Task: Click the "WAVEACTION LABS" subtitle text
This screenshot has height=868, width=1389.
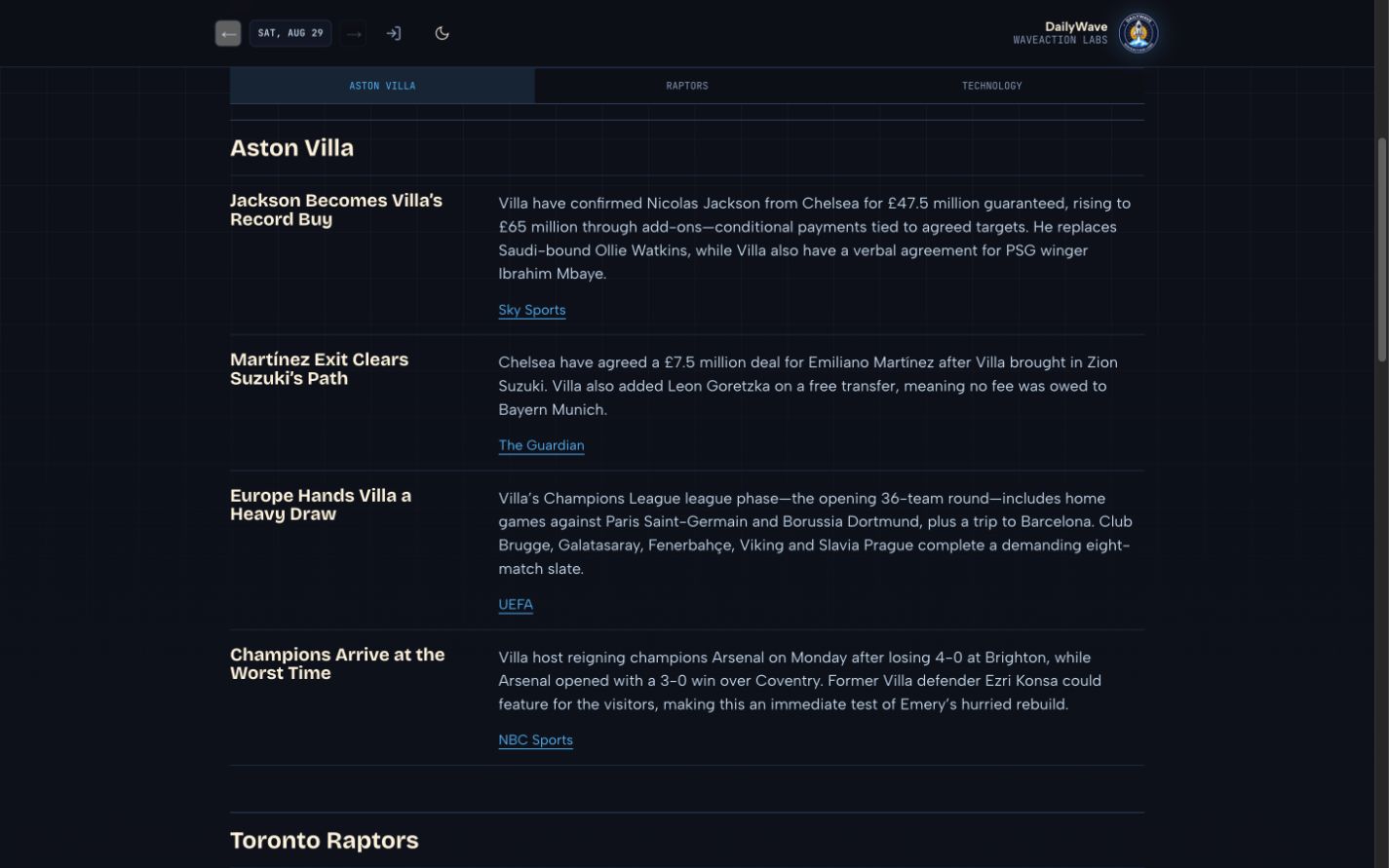Action: pyautogui.click(x=1061, y=41)
